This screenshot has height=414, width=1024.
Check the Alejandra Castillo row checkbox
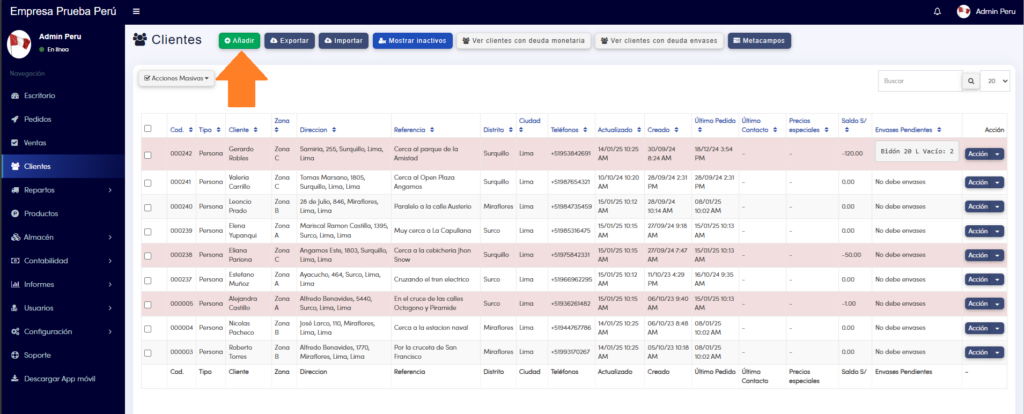pyautogui.click(x=148, y=304)
